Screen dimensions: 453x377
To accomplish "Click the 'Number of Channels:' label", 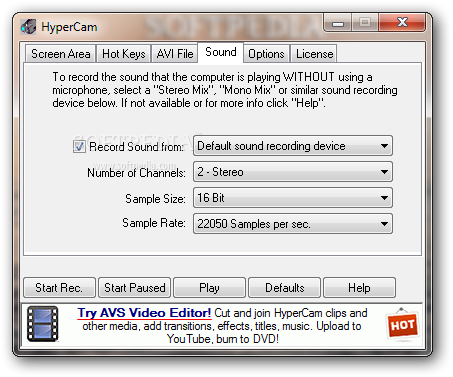I will click(136, 173).
